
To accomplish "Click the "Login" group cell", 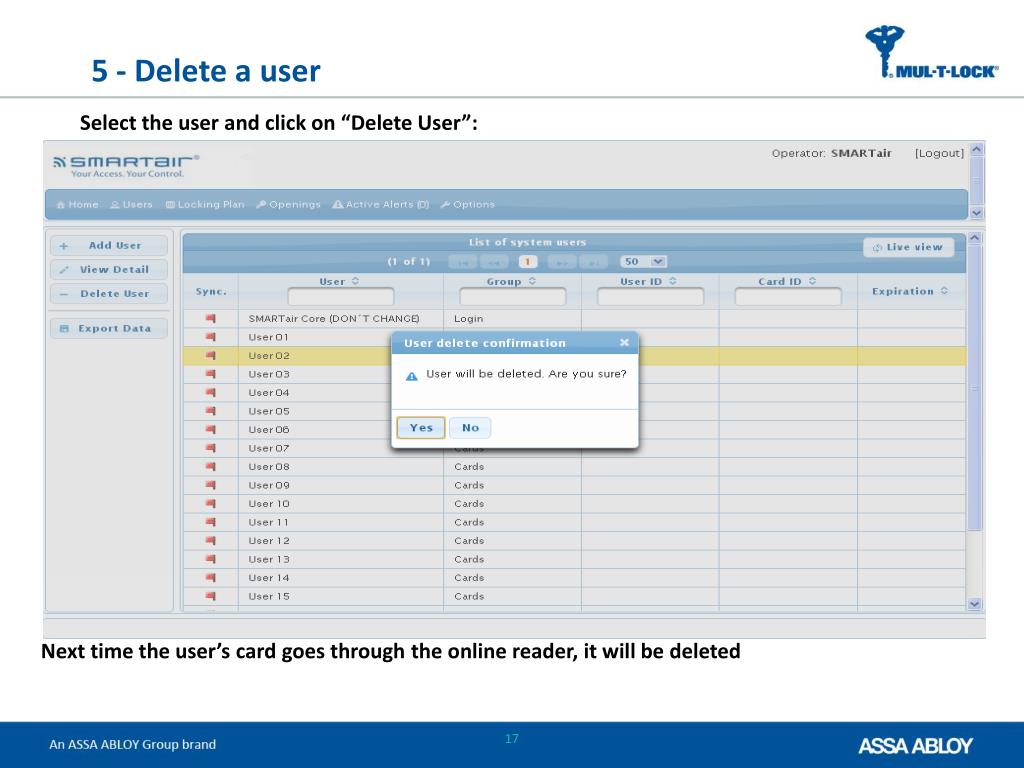I will 469,319.
